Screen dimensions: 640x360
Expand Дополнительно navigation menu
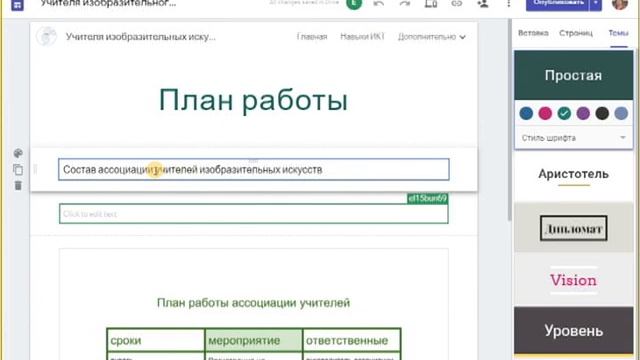click(432, 37)
